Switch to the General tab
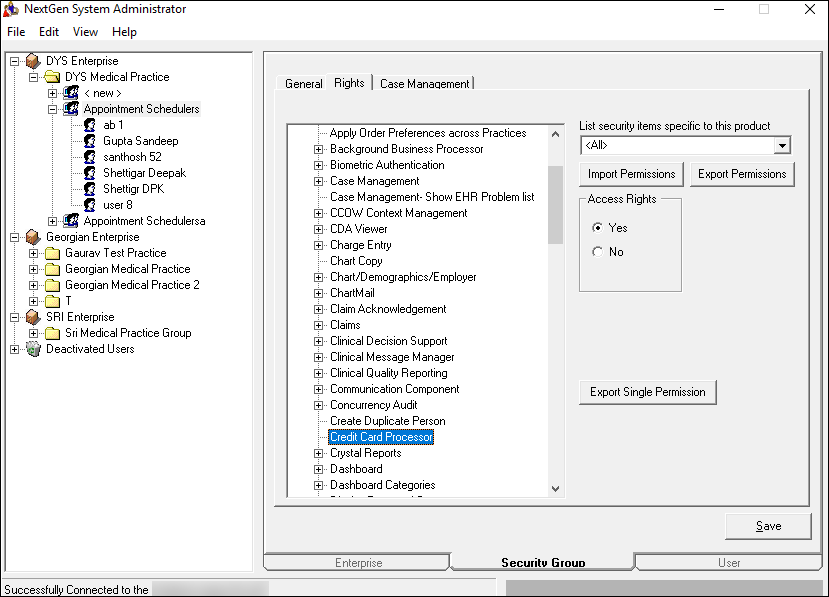Viewport: 829px width, 597px height. click(303, 84)
